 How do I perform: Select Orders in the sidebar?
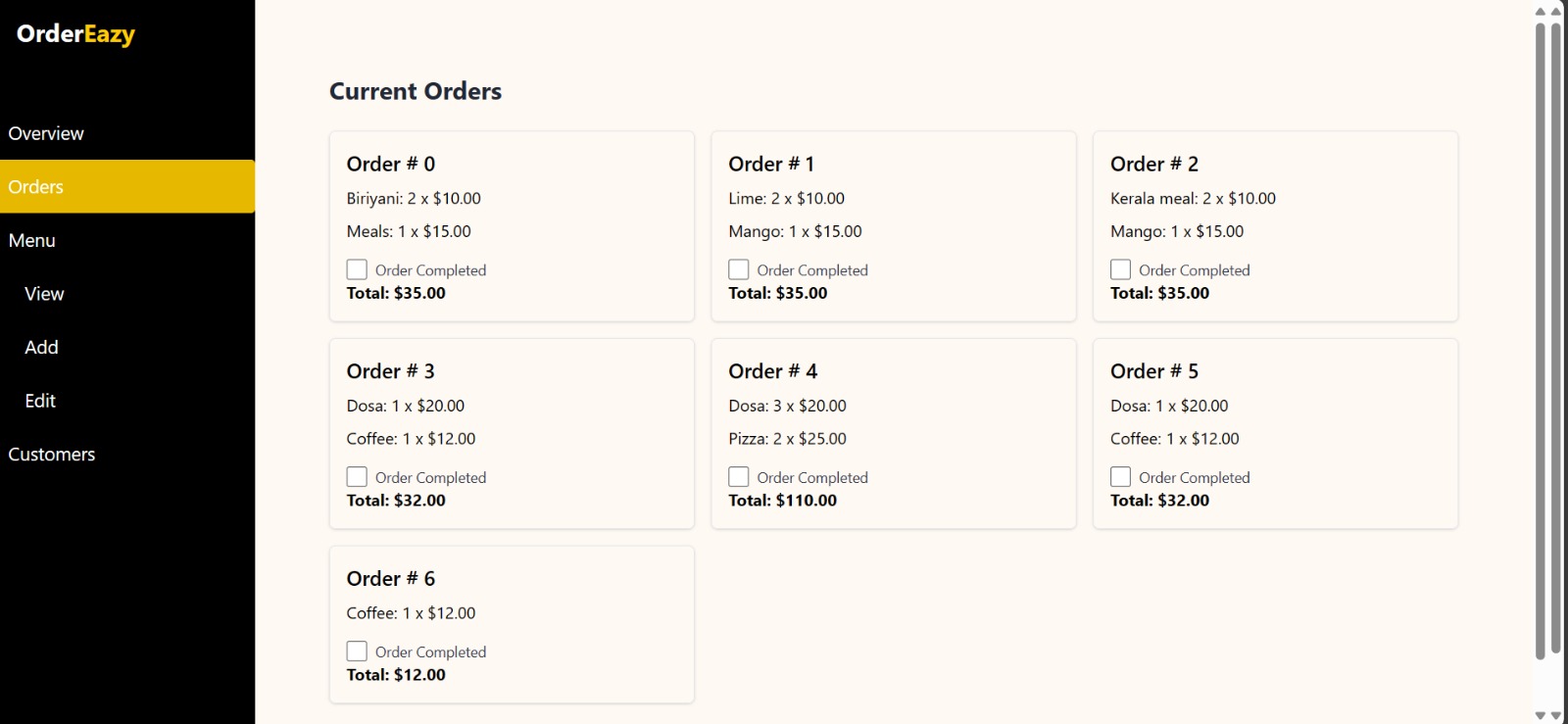[x=36, y=187]
